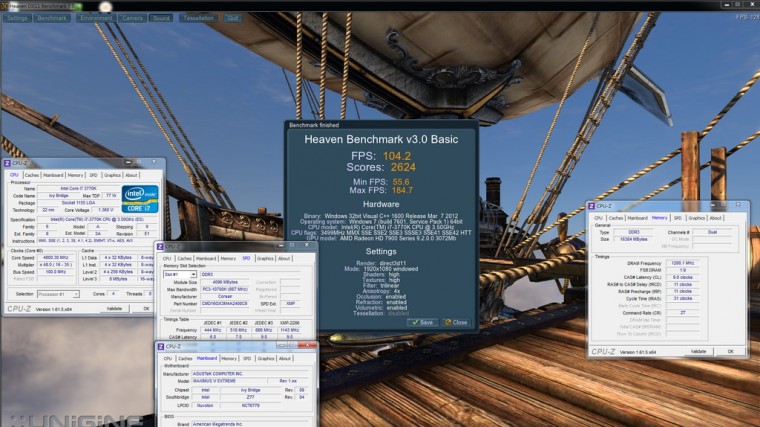760x427 pixels.
Task: Click the CPU-Z logo icon in SPD window titlebar
Action: point(160,247)
